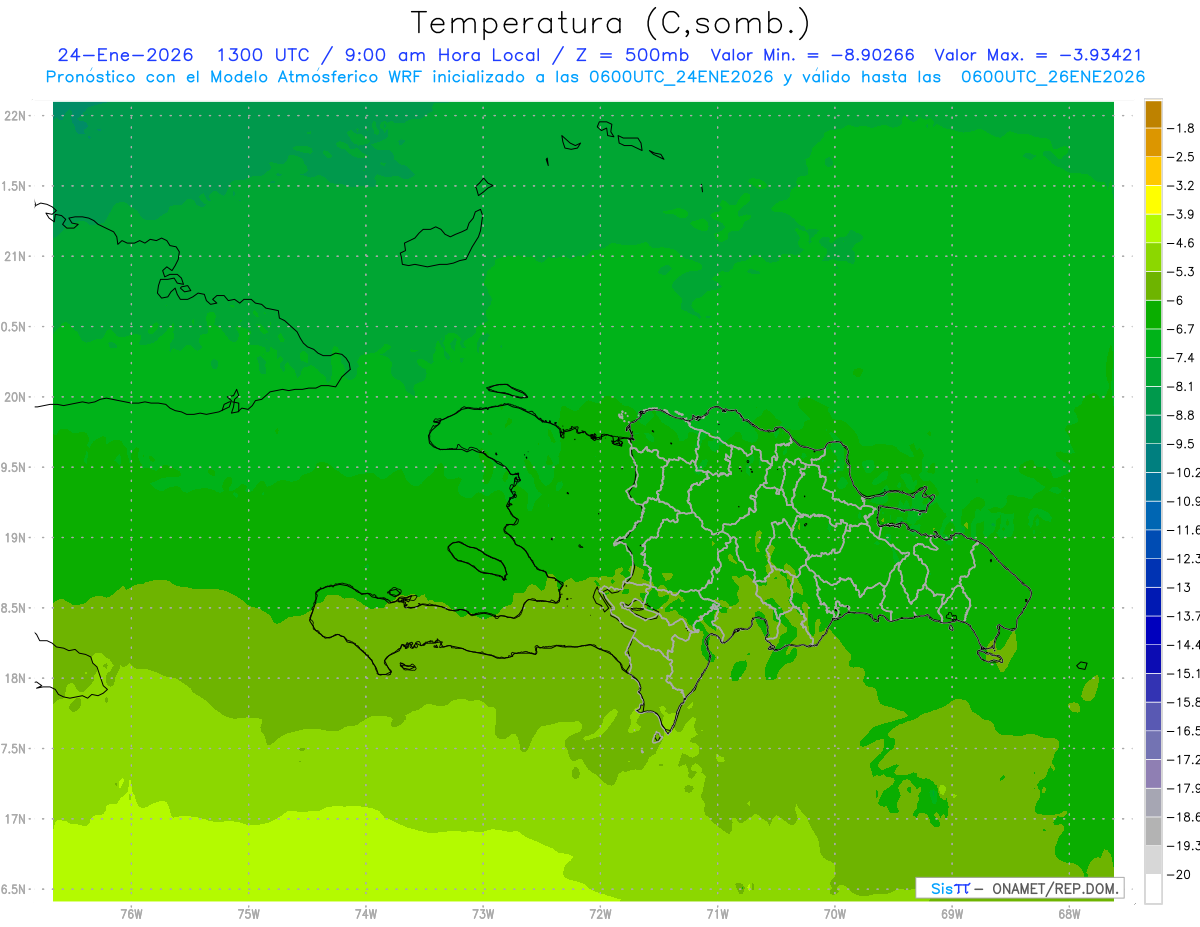Viewport: 1200px width, 927px height.
Task: Click the '18N' latitude label
Action: tap(17, 678)
